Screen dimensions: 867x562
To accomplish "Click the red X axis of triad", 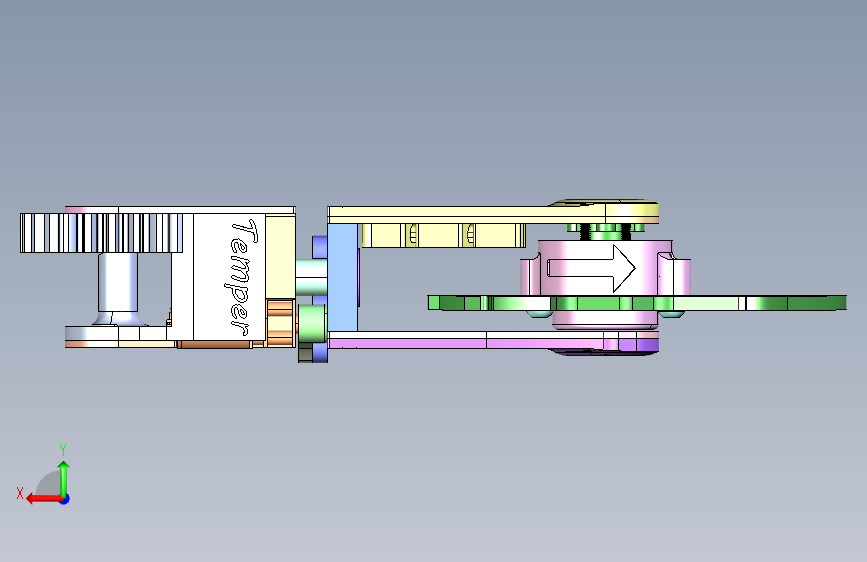I will pos(44,499).
